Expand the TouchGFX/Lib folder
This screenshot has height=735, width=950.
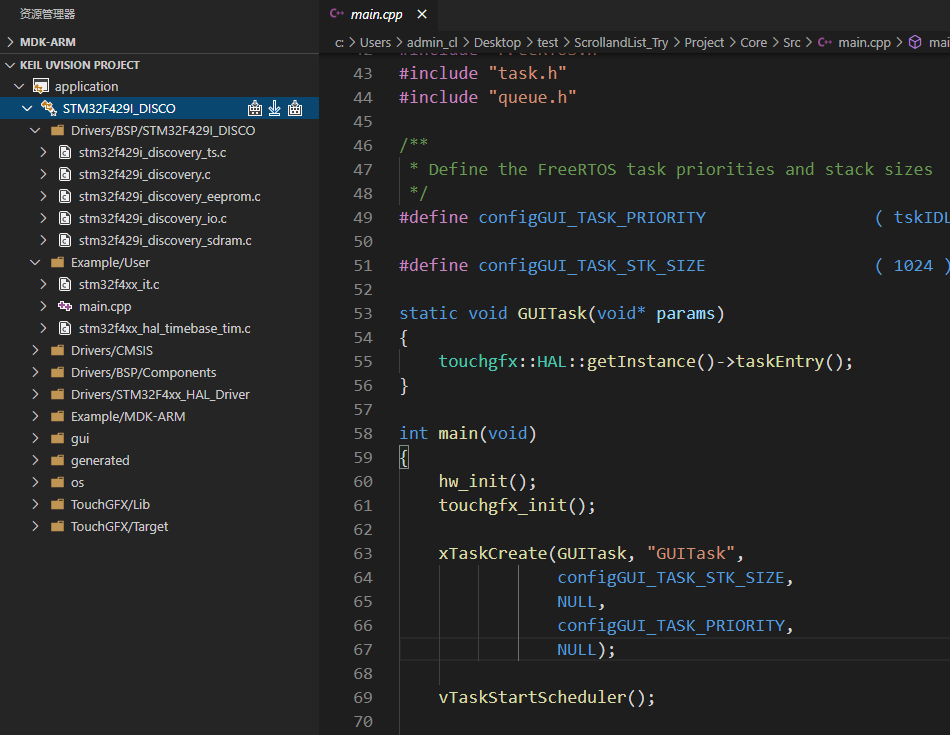[x=35, y=504]
